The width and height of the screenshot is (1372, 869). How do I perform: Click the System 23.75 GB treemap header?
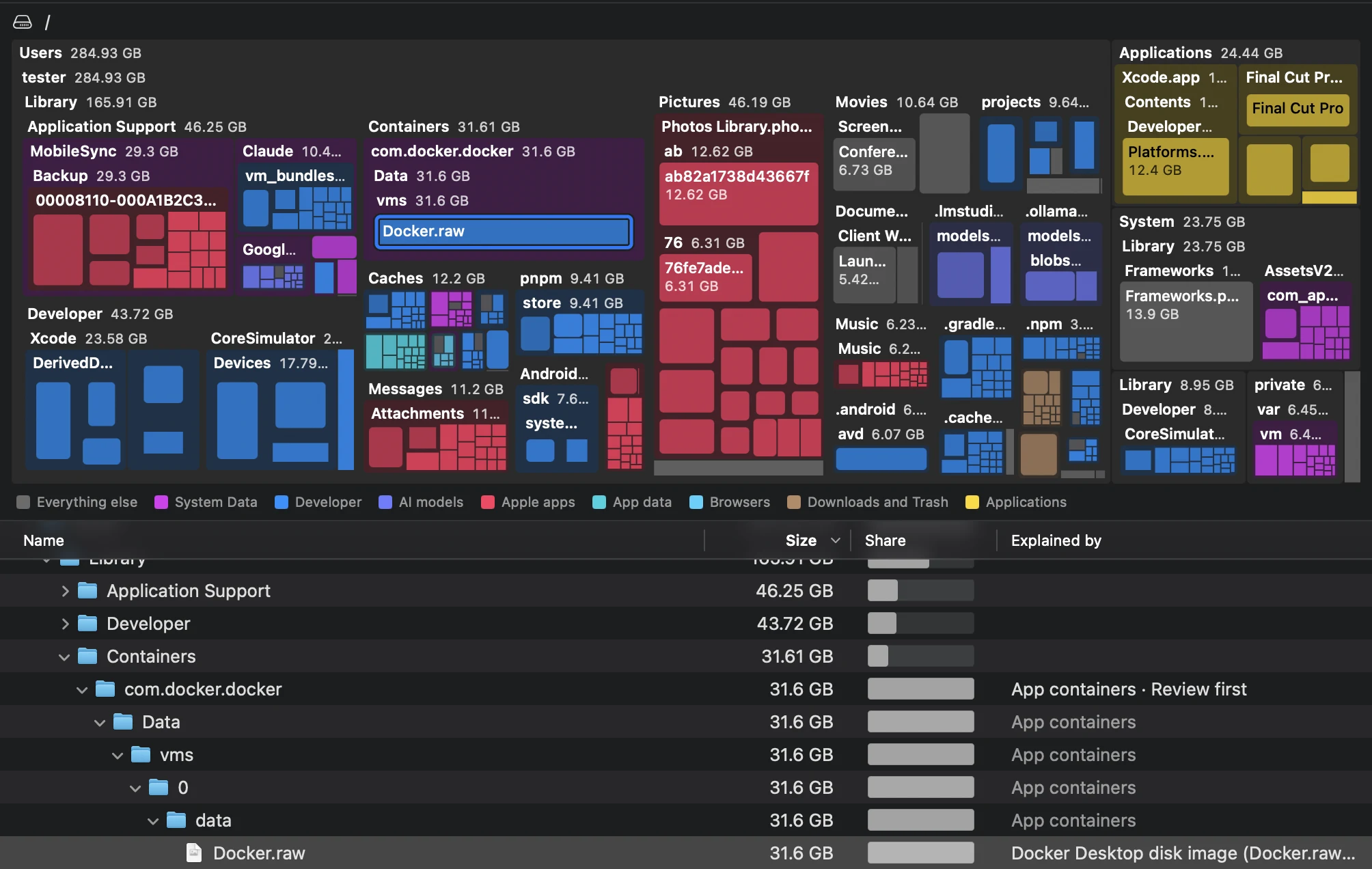point(1181,221)
